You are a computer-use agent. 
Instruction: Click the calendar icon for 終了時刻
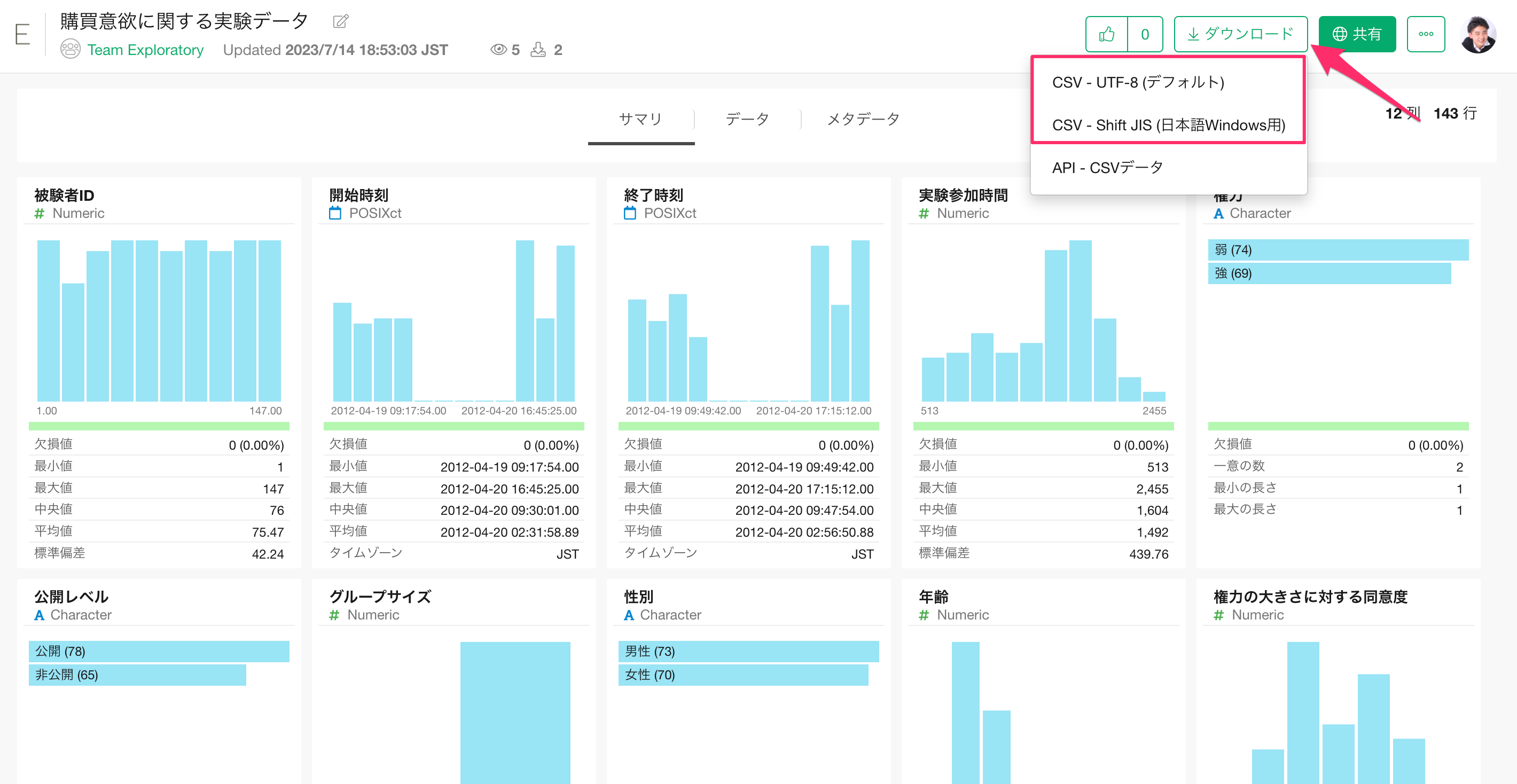(630, 213)
